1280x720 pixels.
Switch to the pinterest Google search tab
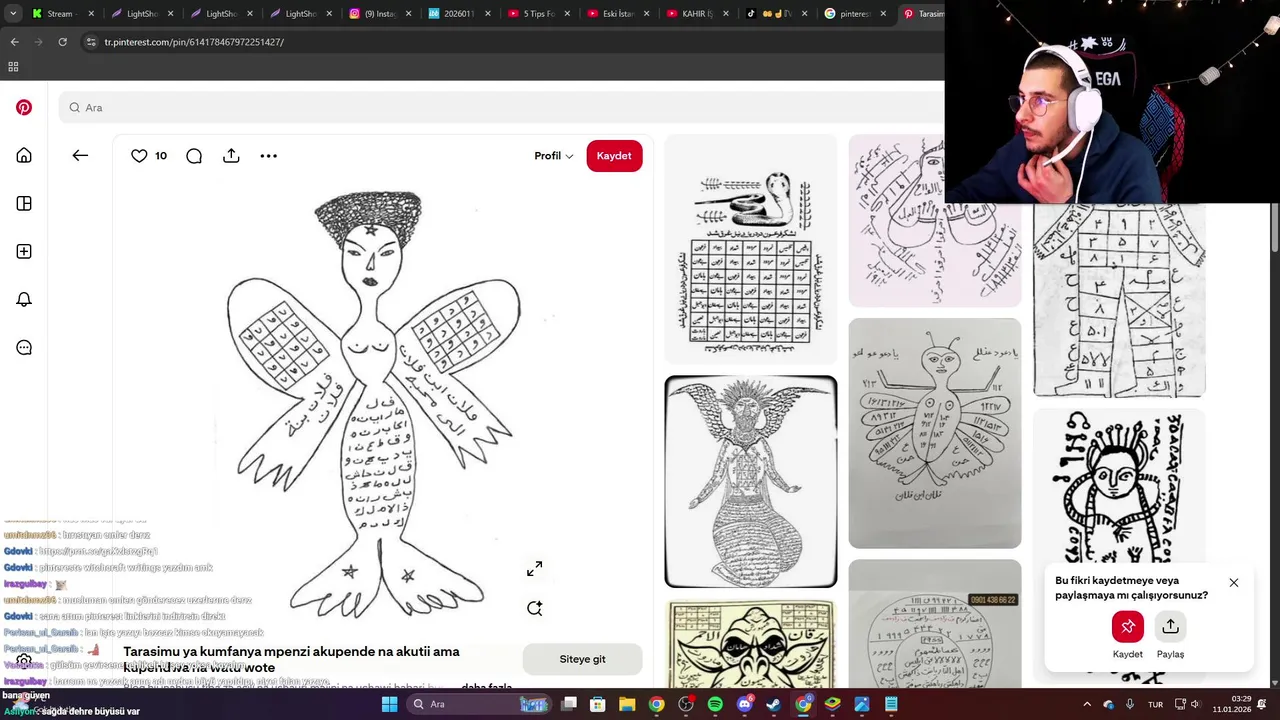coord(856,14)
